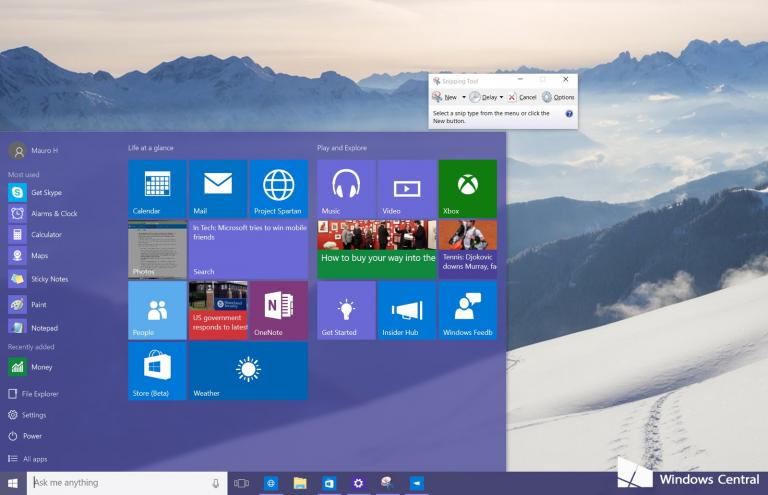The width and height of the screenshot is (768, 495).
Task: Open Snipping Tool help icon
Action: pos(569,114)
